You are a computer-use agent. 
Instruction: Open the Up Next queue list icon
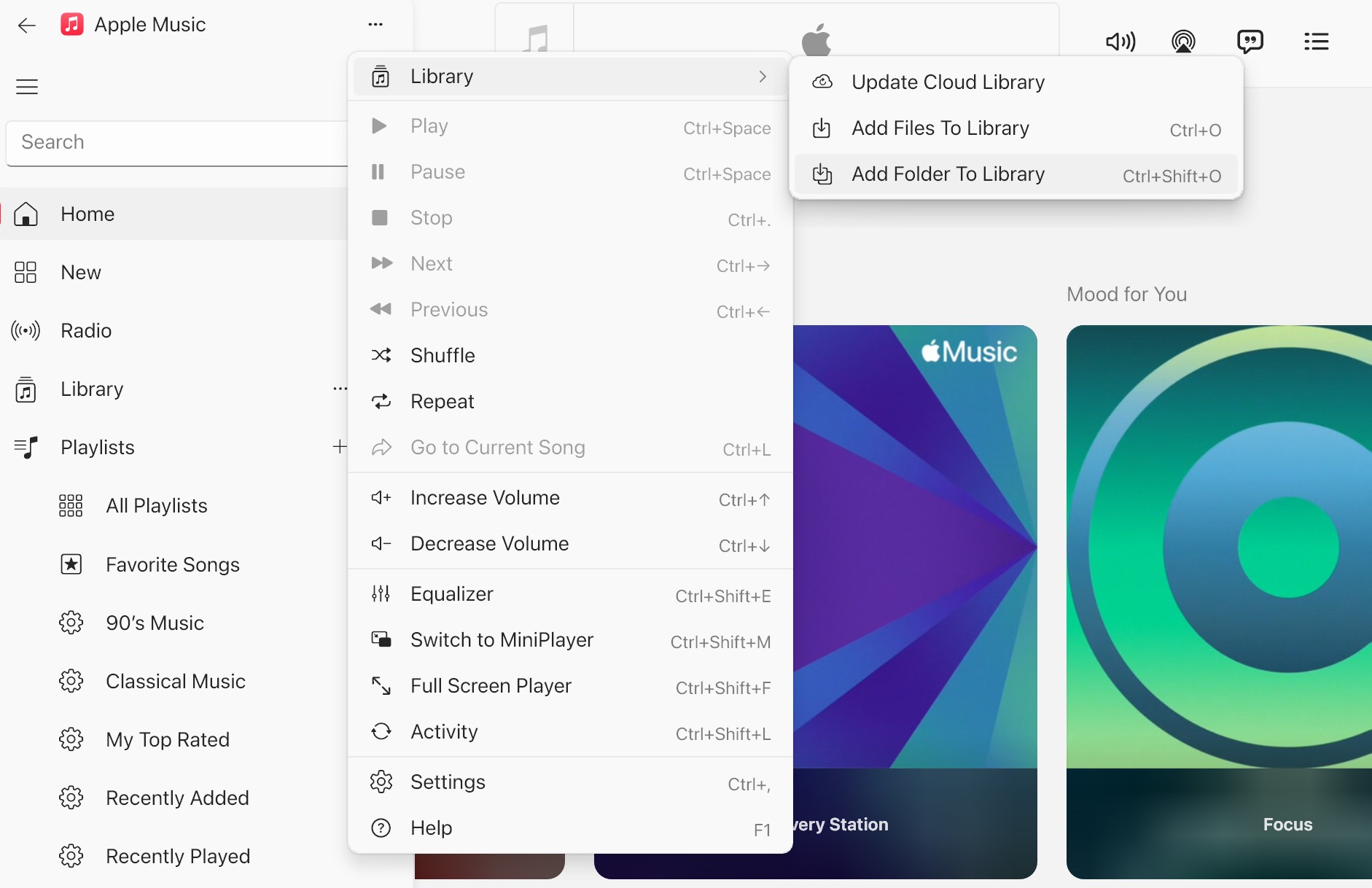1316,42
